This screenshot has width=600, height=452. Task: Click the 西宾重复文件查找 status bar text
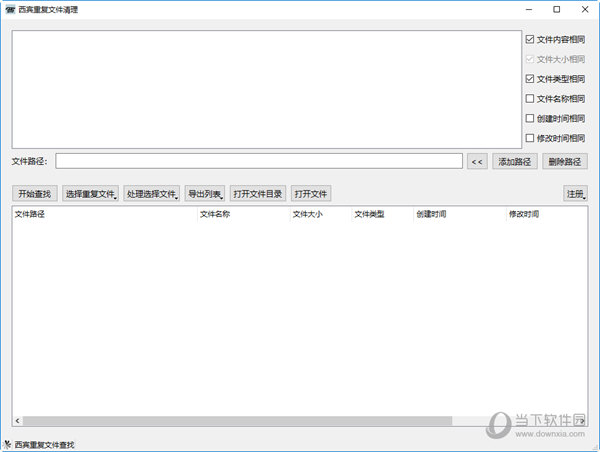click(44, 445)
